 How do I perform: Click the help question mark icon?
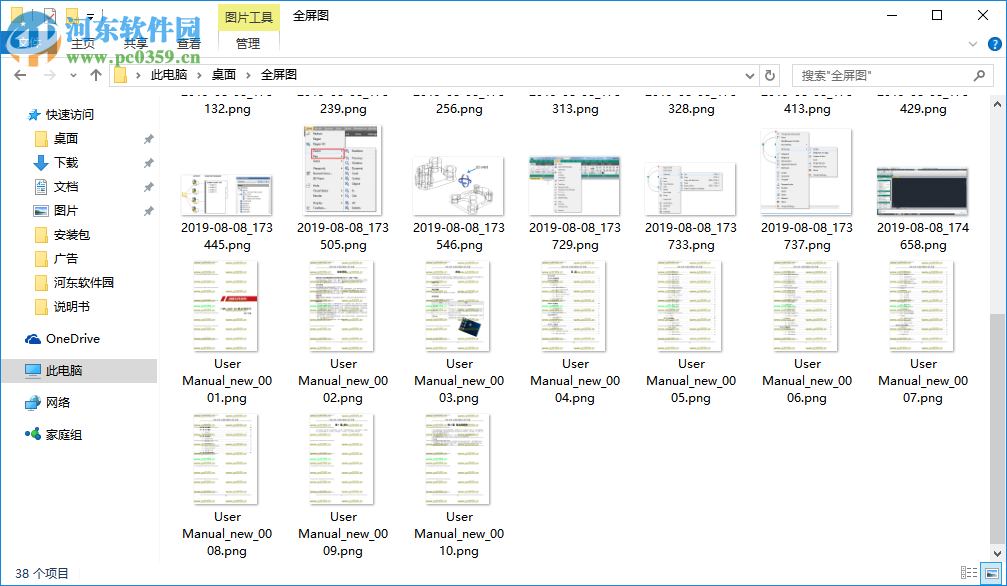[x=994, y=43]
